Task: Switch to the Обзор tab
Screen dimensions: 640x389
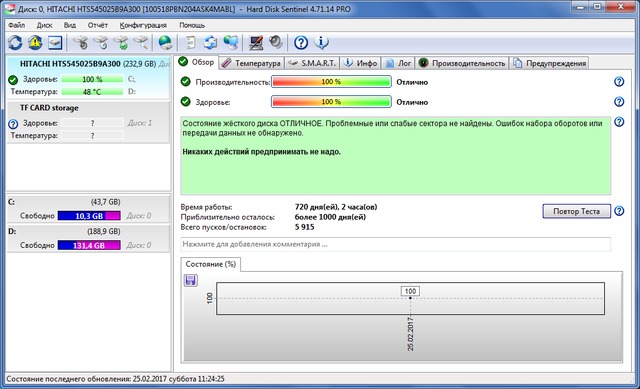Action: (x=197, y=62)
